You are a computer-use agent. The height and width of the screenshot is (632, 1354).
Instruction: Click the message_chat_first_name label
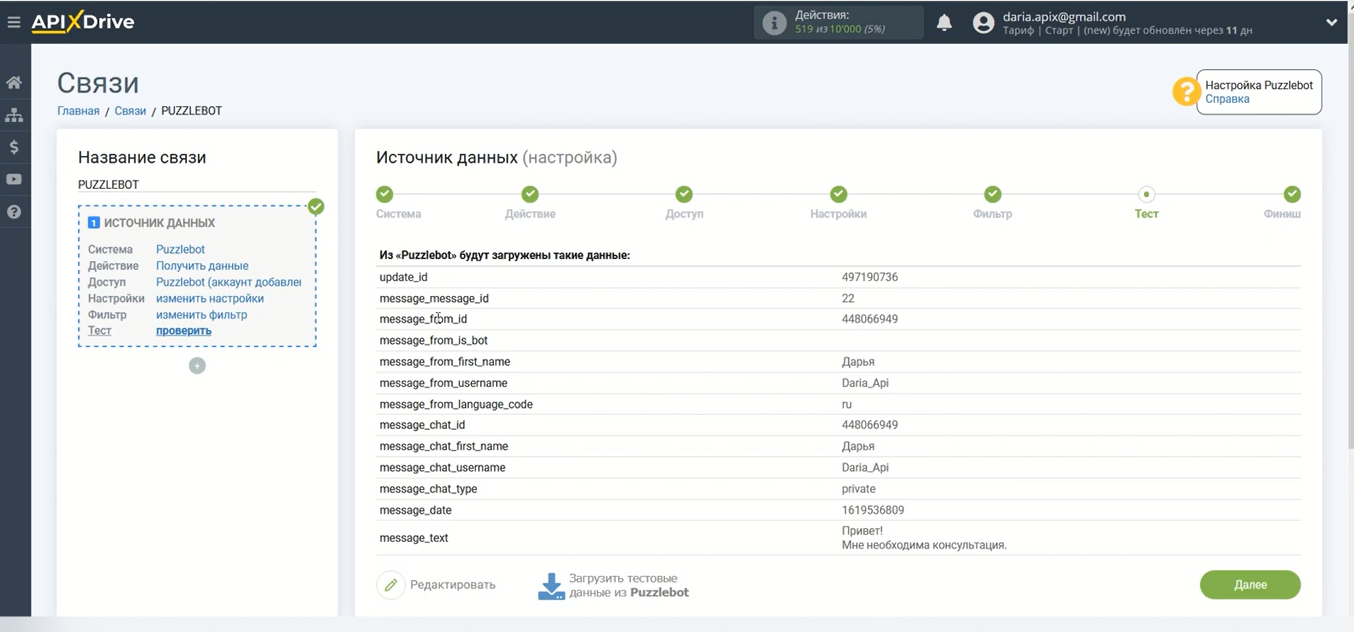(x=444, y=447)
